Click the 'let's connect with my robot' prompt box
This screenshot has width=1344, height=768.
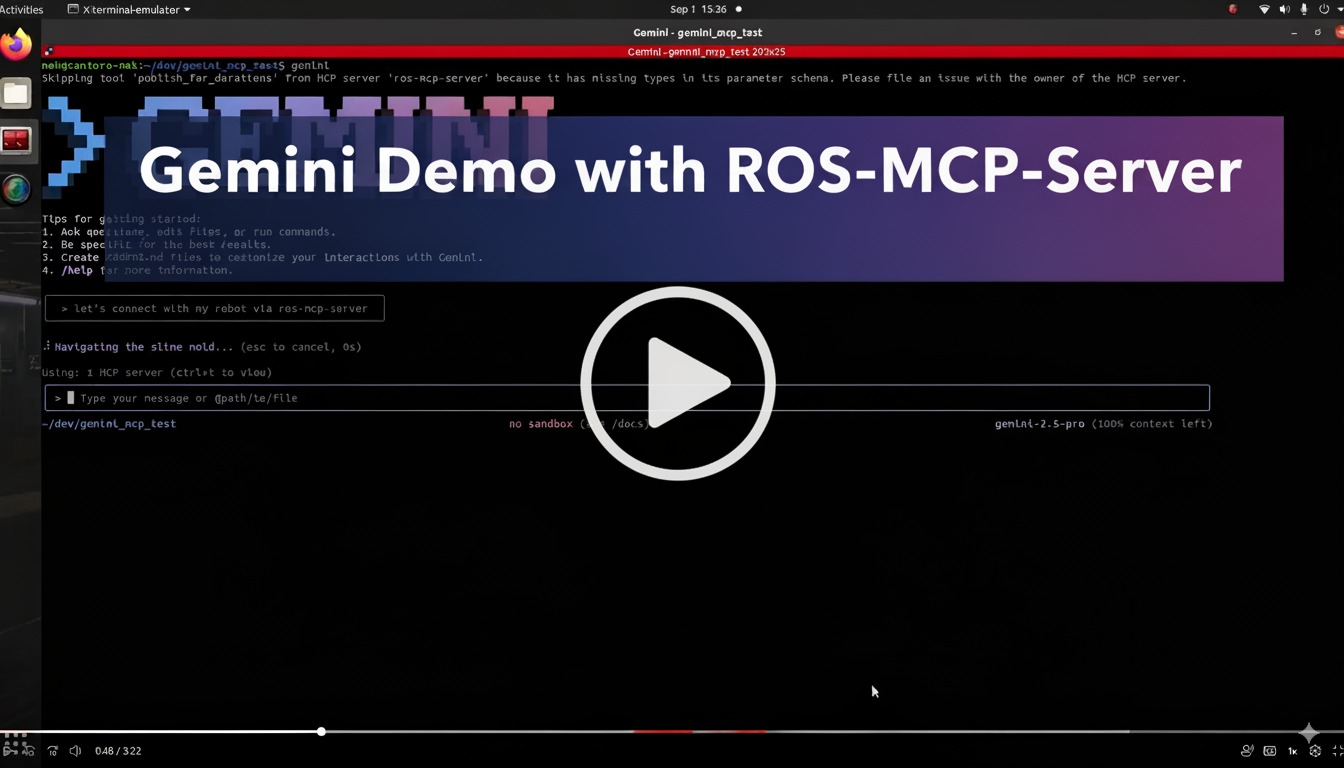coord(214,308)
